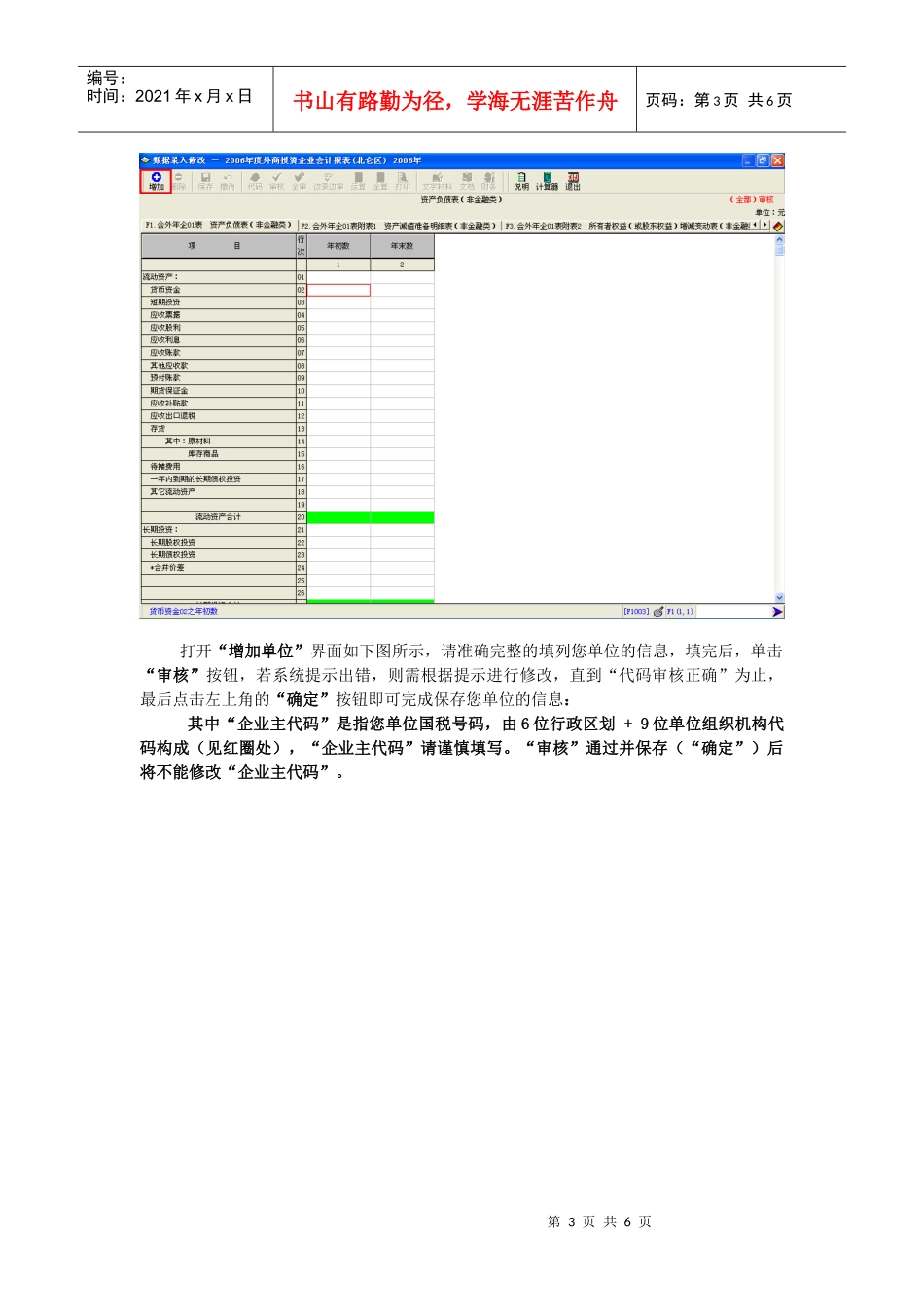Click the 全算 (Calculate all) toolbar icon
This screenshot has width=924, height=1307.
(x=380, y=181)
